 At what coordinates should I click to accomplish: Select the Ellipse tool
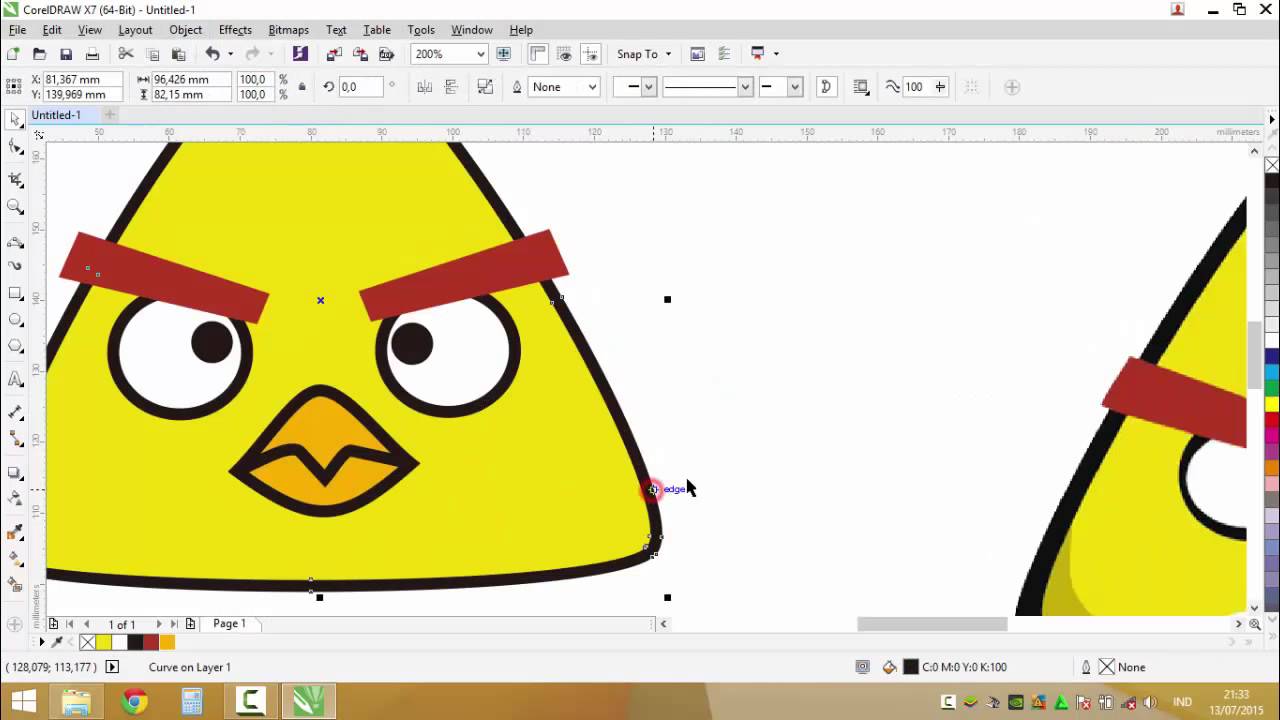pos(15,320)
